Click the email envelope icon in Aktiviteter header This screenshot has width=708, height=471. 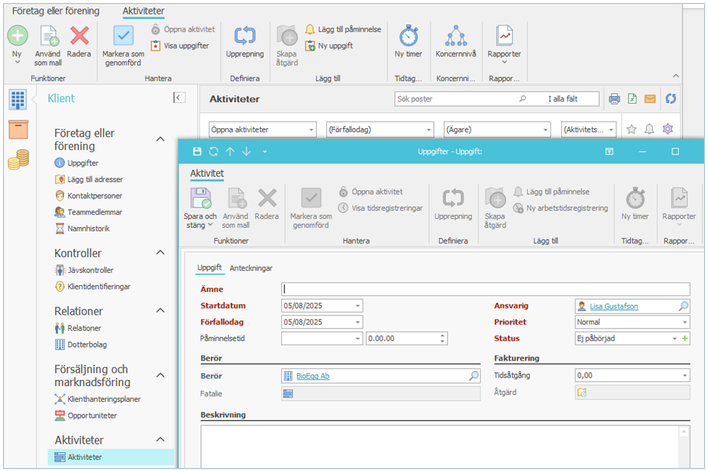(x=650, y=98)
